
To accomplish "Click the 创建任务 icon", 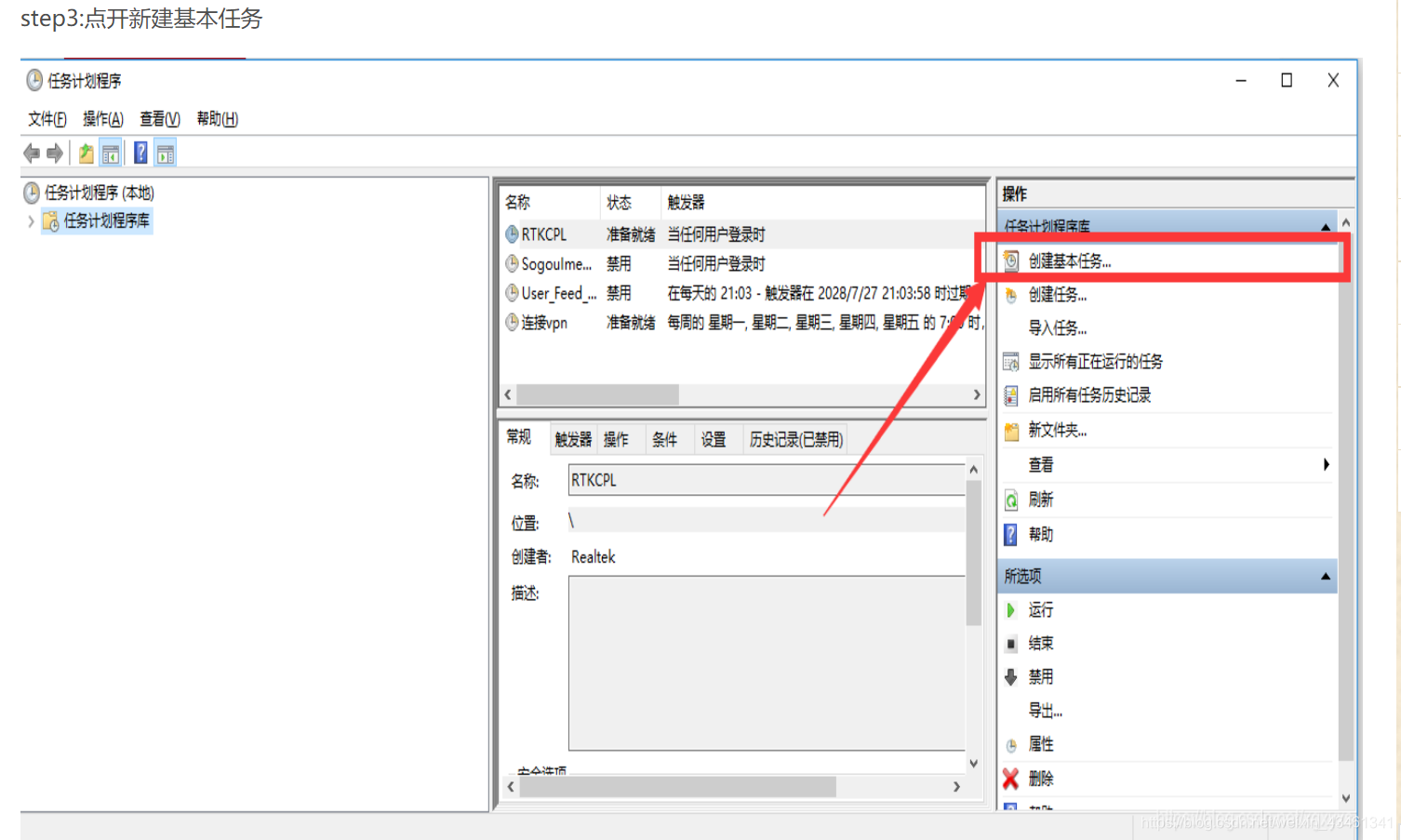I will (x=1011, y=295).
